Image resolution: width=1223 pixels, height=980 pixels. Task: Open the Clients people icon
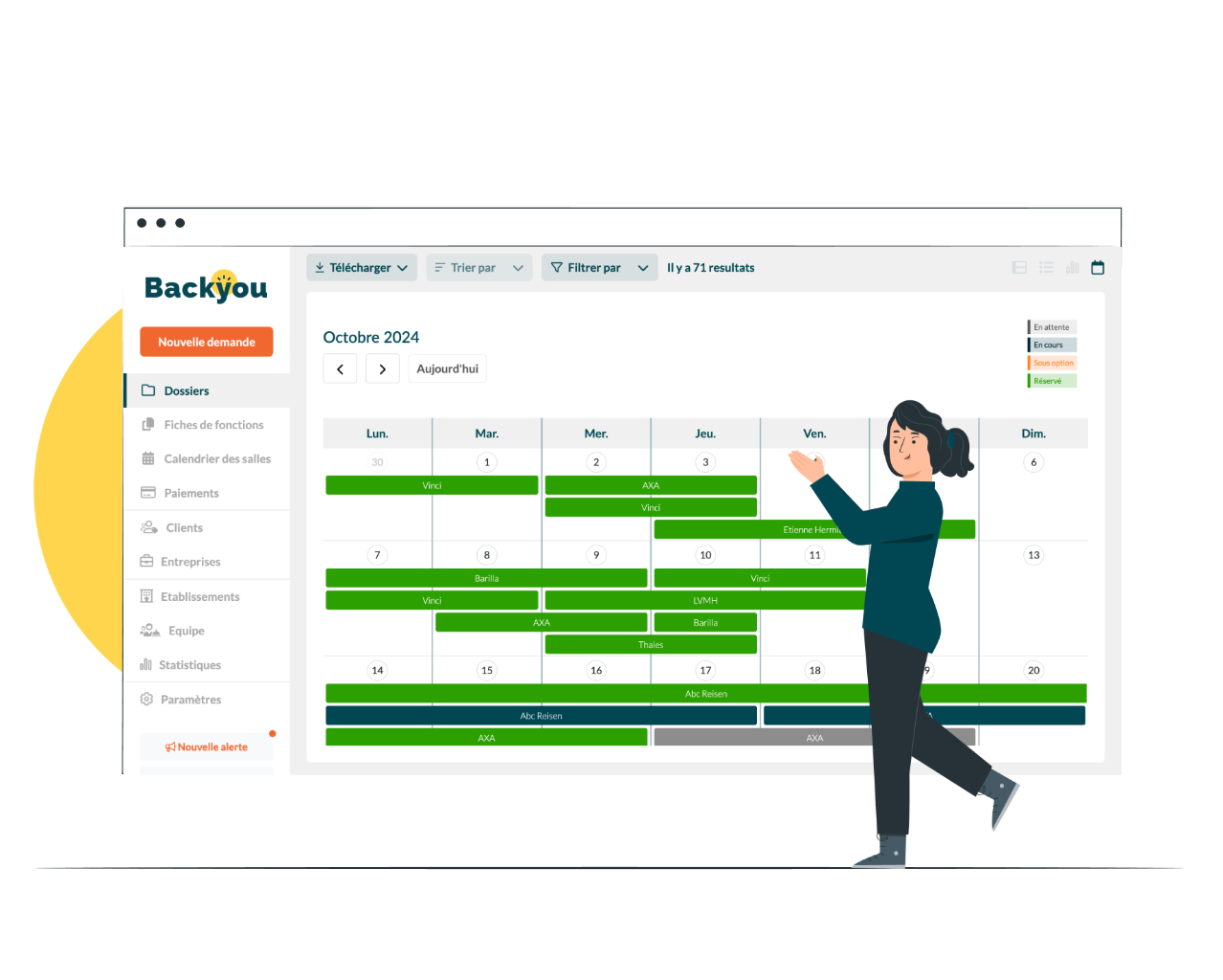(149, 527)
